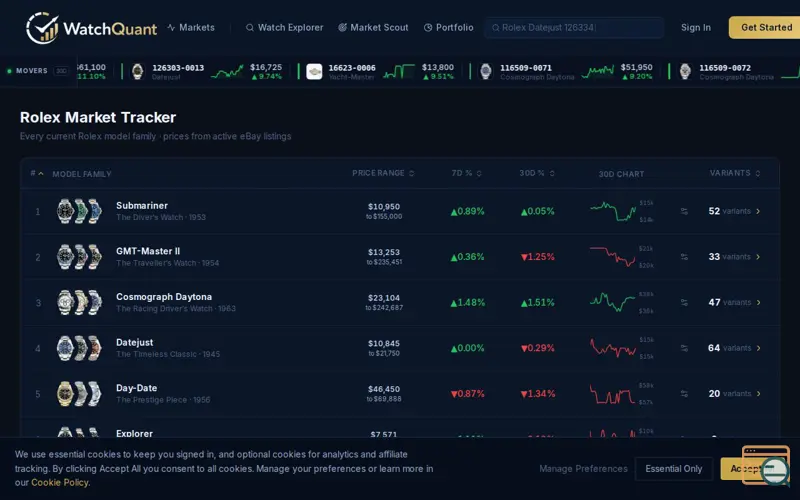Open the Submariner model family
Screen dimensions: 800x500
[x=400, y=211]
